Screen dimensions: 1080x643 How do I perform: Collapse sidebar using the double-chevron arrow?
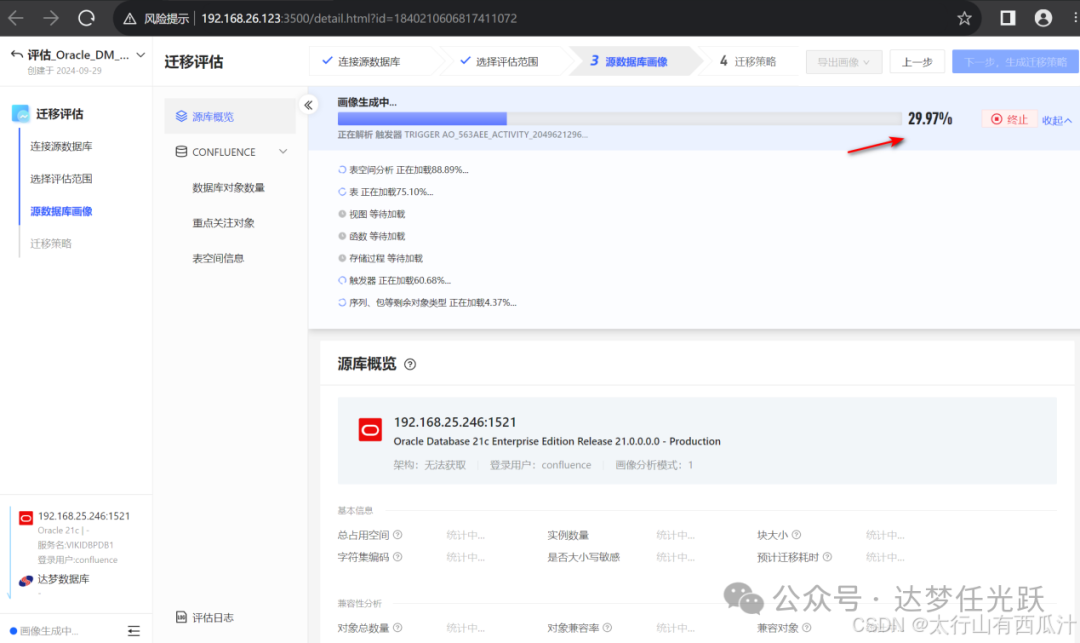click(309, 104)
